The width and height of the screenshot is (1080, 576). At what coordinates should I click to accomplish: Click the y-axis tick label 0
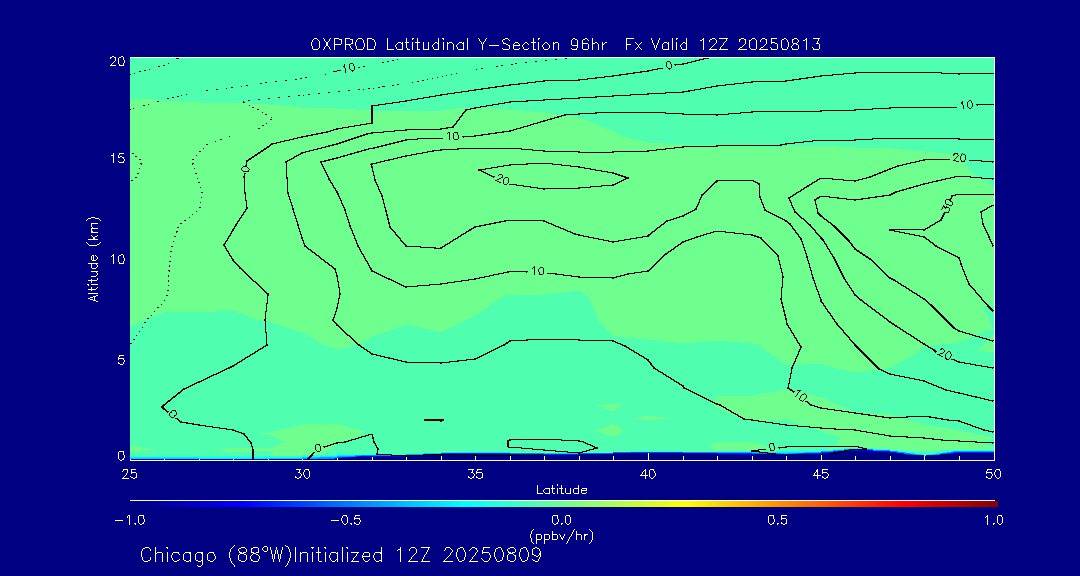(x=121, y=455)
